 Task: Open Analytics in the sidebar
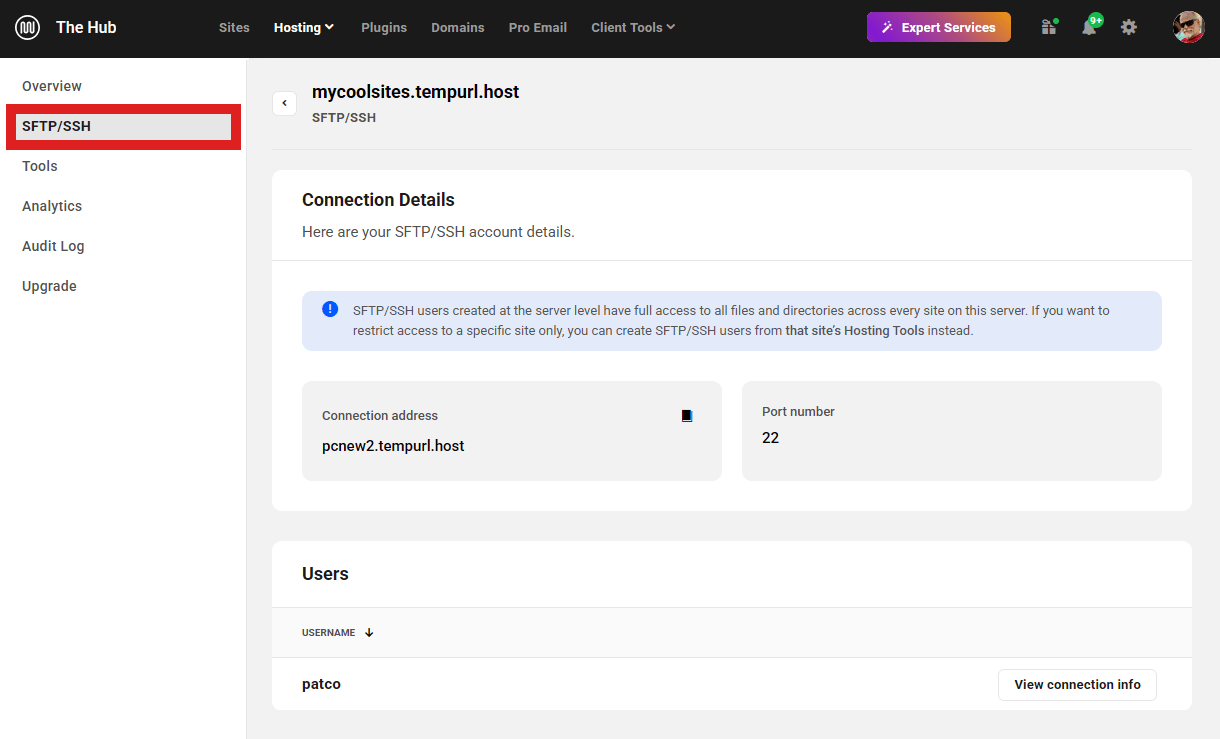pyautogui.click(x=52, y=206)
